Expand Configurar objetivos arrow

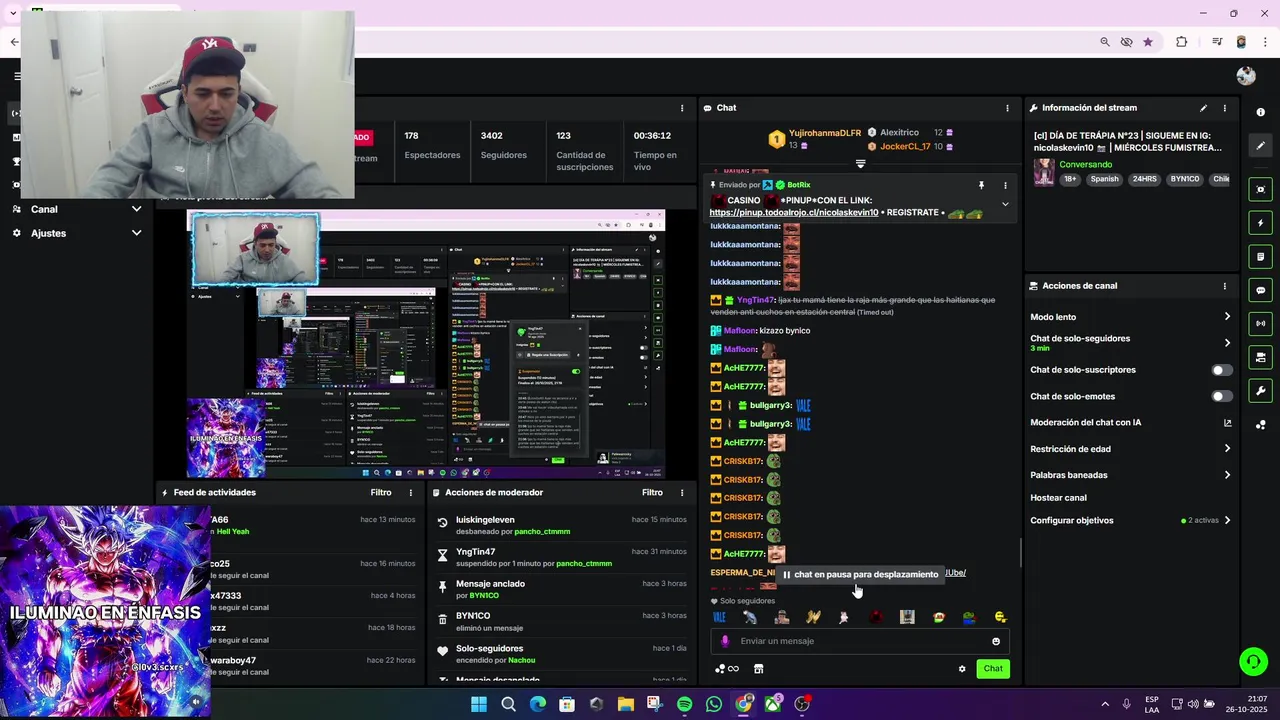[1227, 521]
